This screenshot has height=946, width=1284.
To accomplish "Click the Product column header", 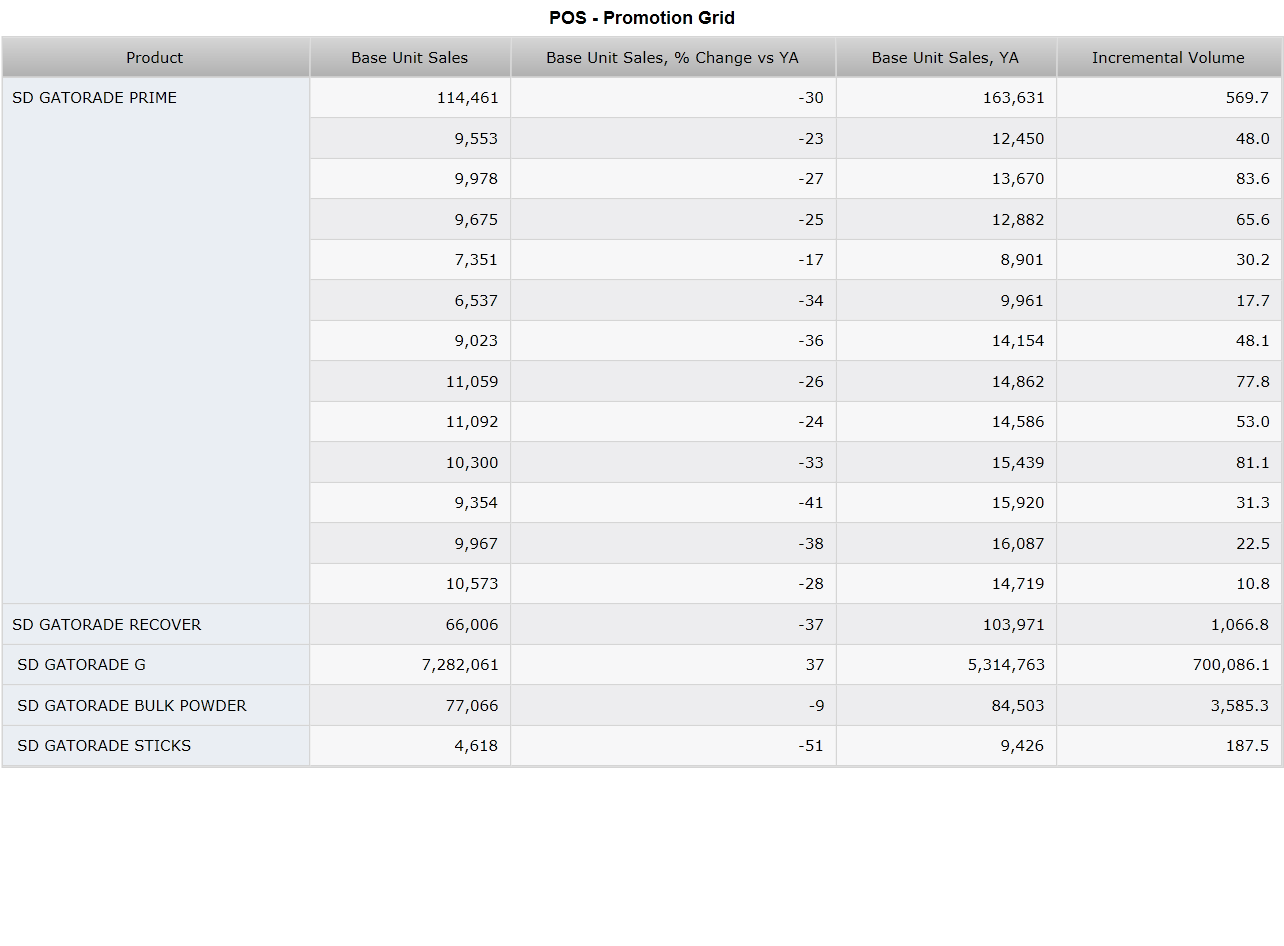I will tap(155, 58).
